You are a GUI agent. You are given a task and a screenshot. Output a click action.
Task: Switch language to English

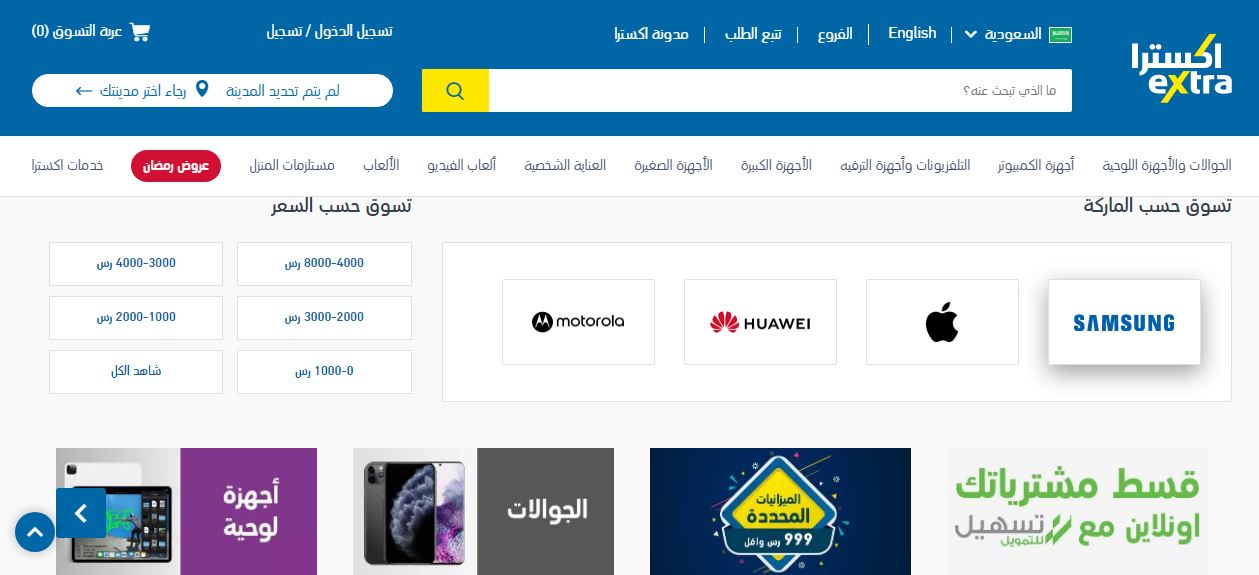click(912, 33)
